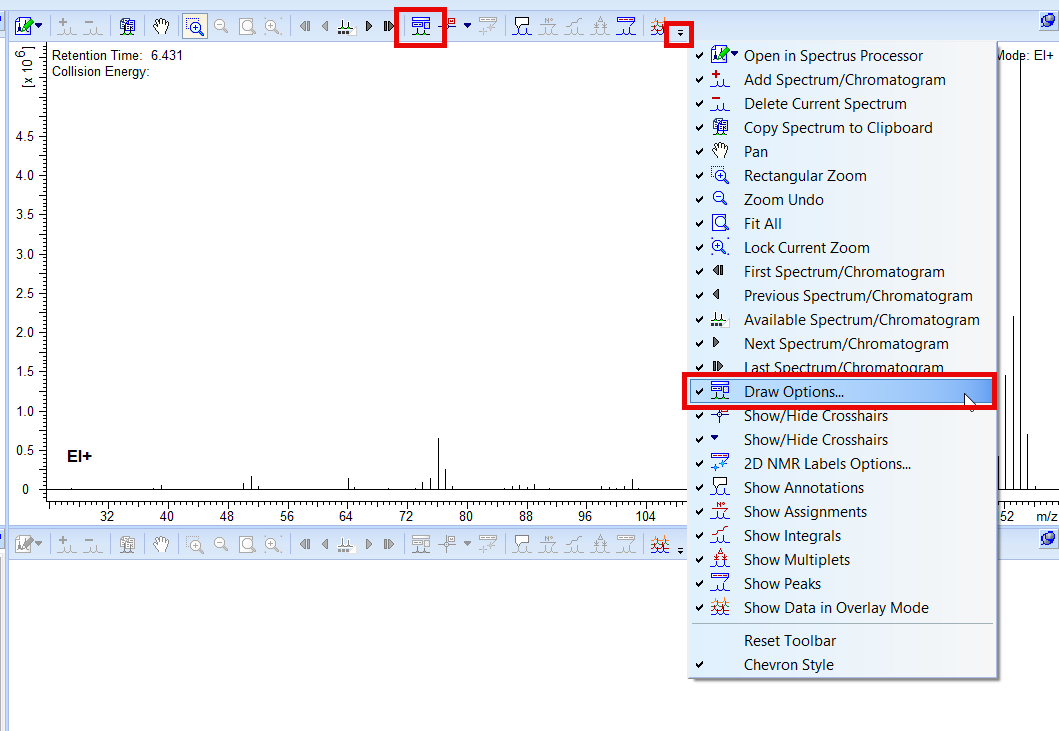1059x731 pixels.
Task: Click Show Data in Overlay Mode icon, lower toolbar
Action: [x=660, y=545]
